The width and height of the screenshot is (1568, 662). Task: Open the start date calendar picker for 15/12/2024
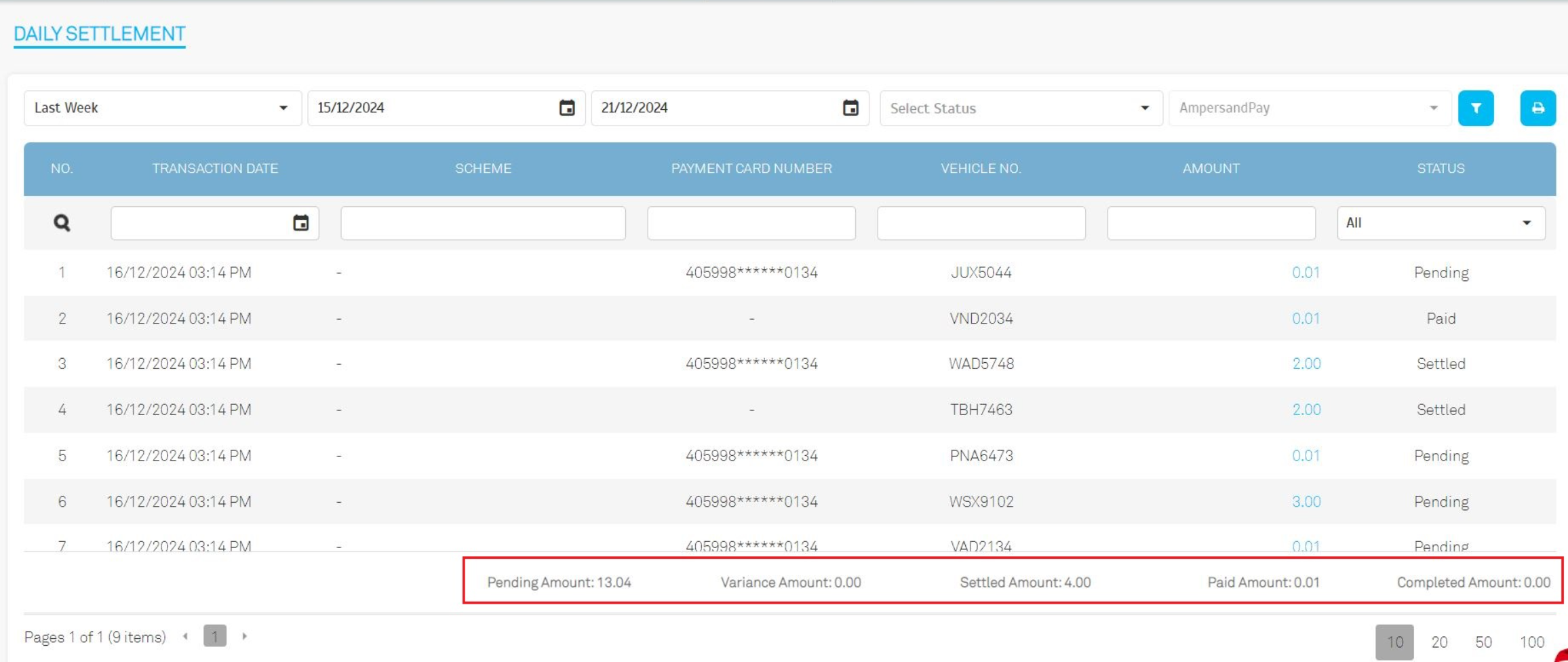[566, 108]
